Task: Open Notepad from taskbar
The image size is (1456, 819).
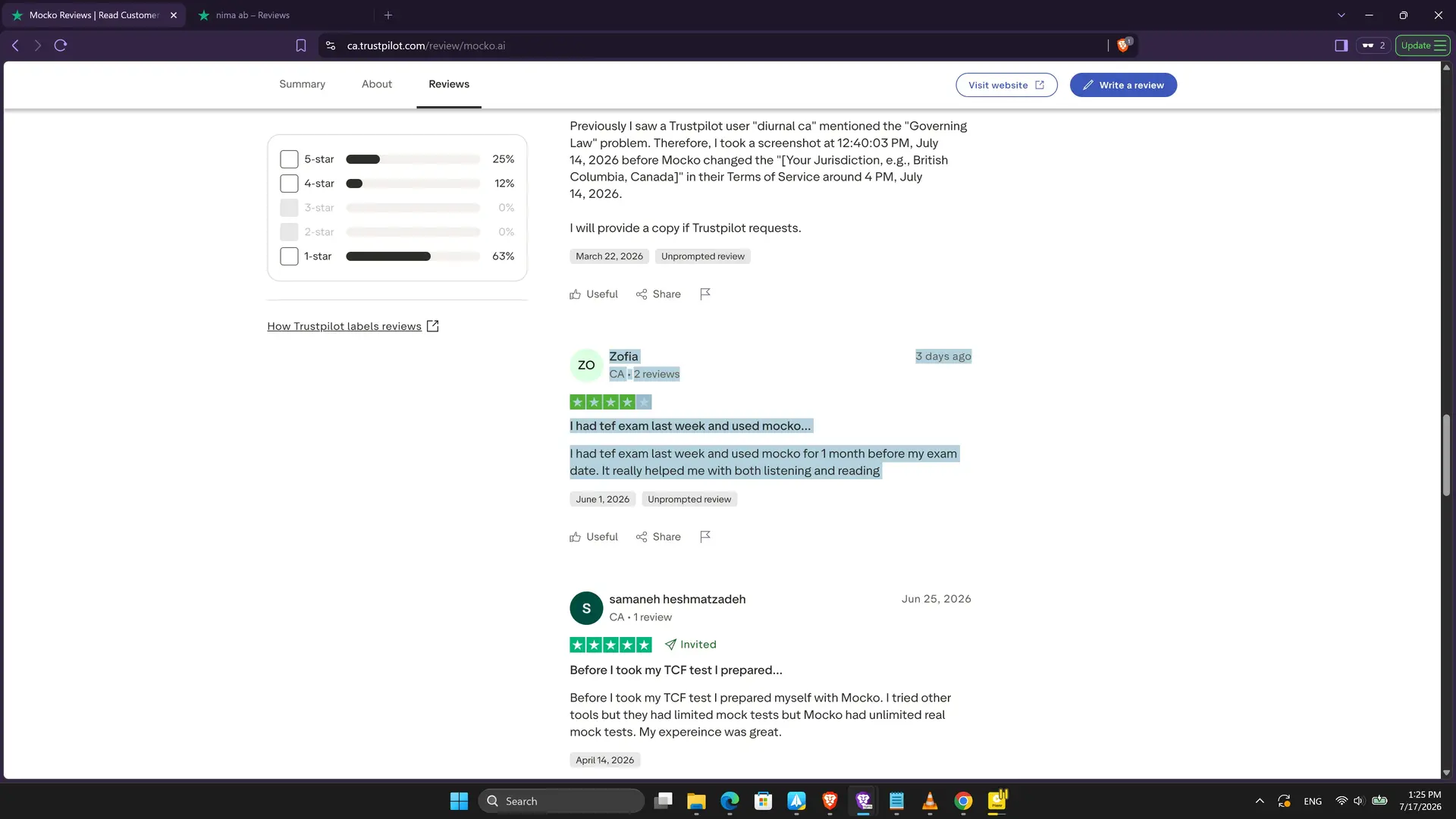Action: tap(896, 801)
